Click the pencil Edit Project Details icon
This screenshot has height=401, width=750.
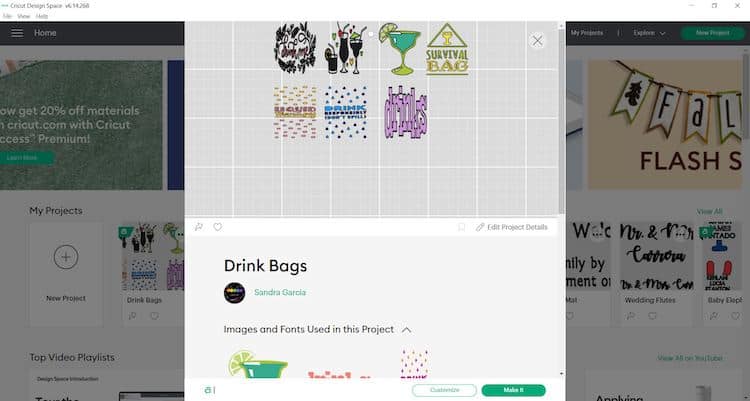tap(480, 227)
